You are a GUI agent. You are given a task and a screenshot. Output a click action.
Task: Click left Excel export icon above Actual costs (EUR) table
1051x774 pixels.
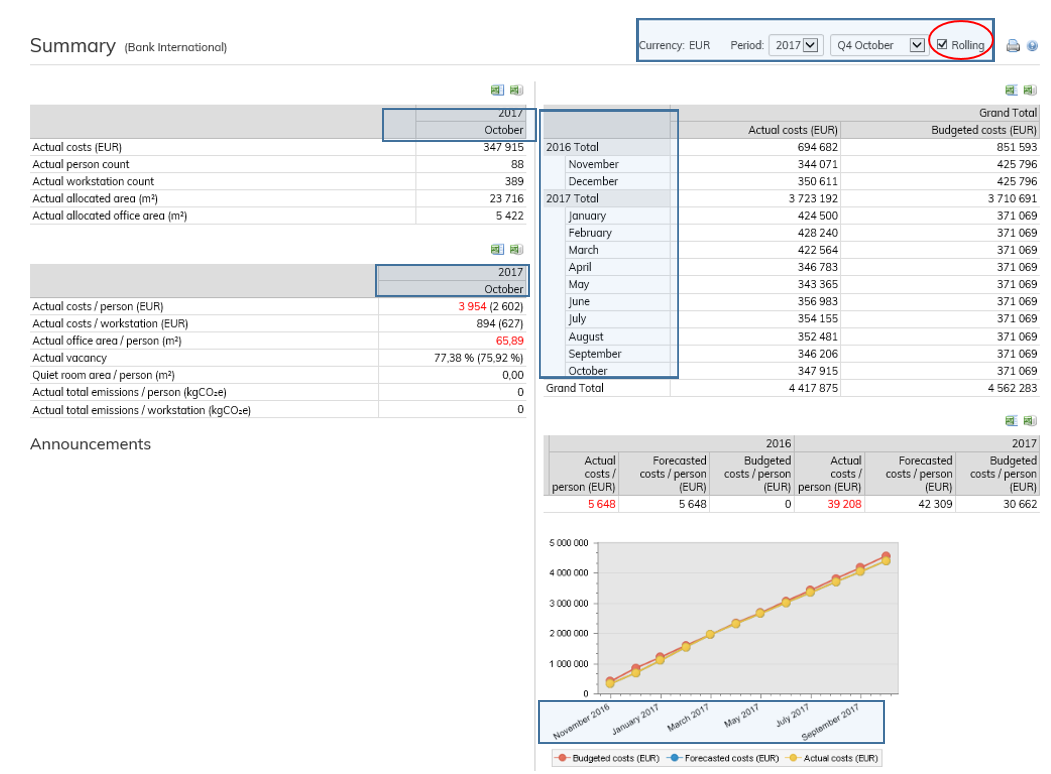point(497,90)
